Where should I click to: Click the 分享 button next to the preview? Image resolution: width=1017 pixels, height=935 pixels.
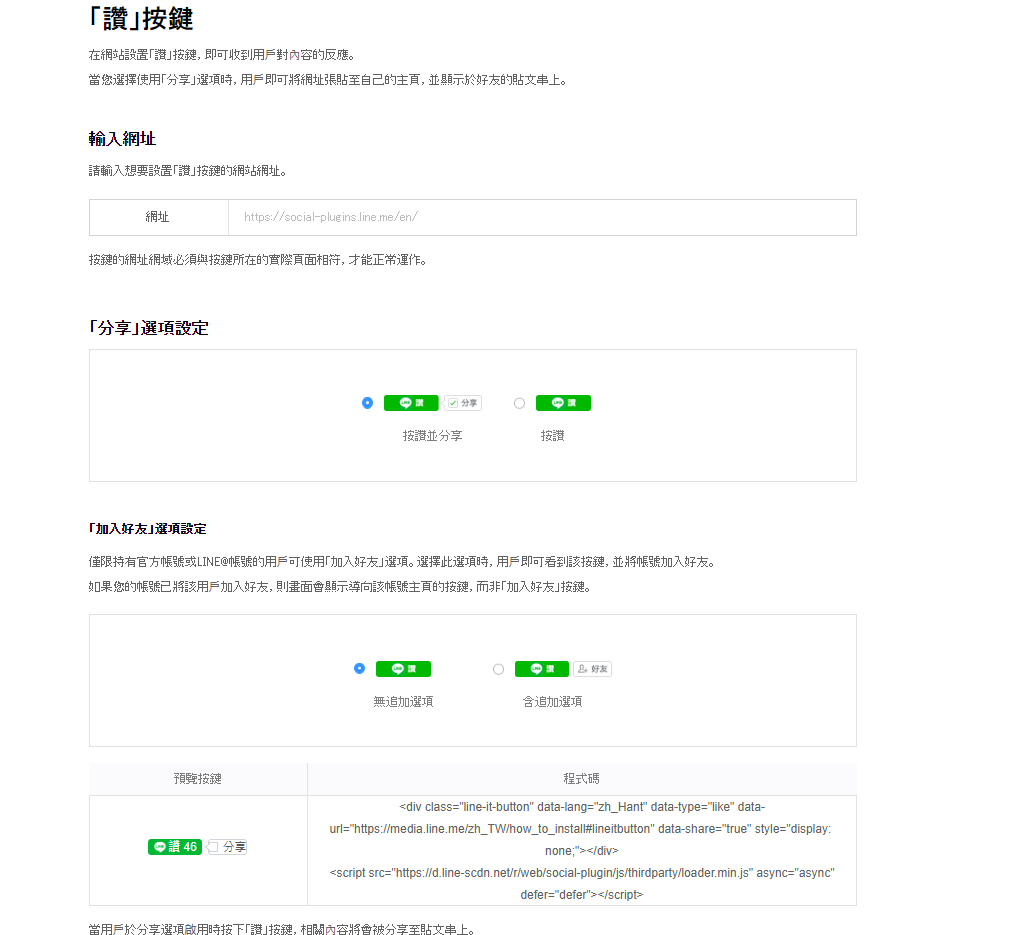(228, 847)
